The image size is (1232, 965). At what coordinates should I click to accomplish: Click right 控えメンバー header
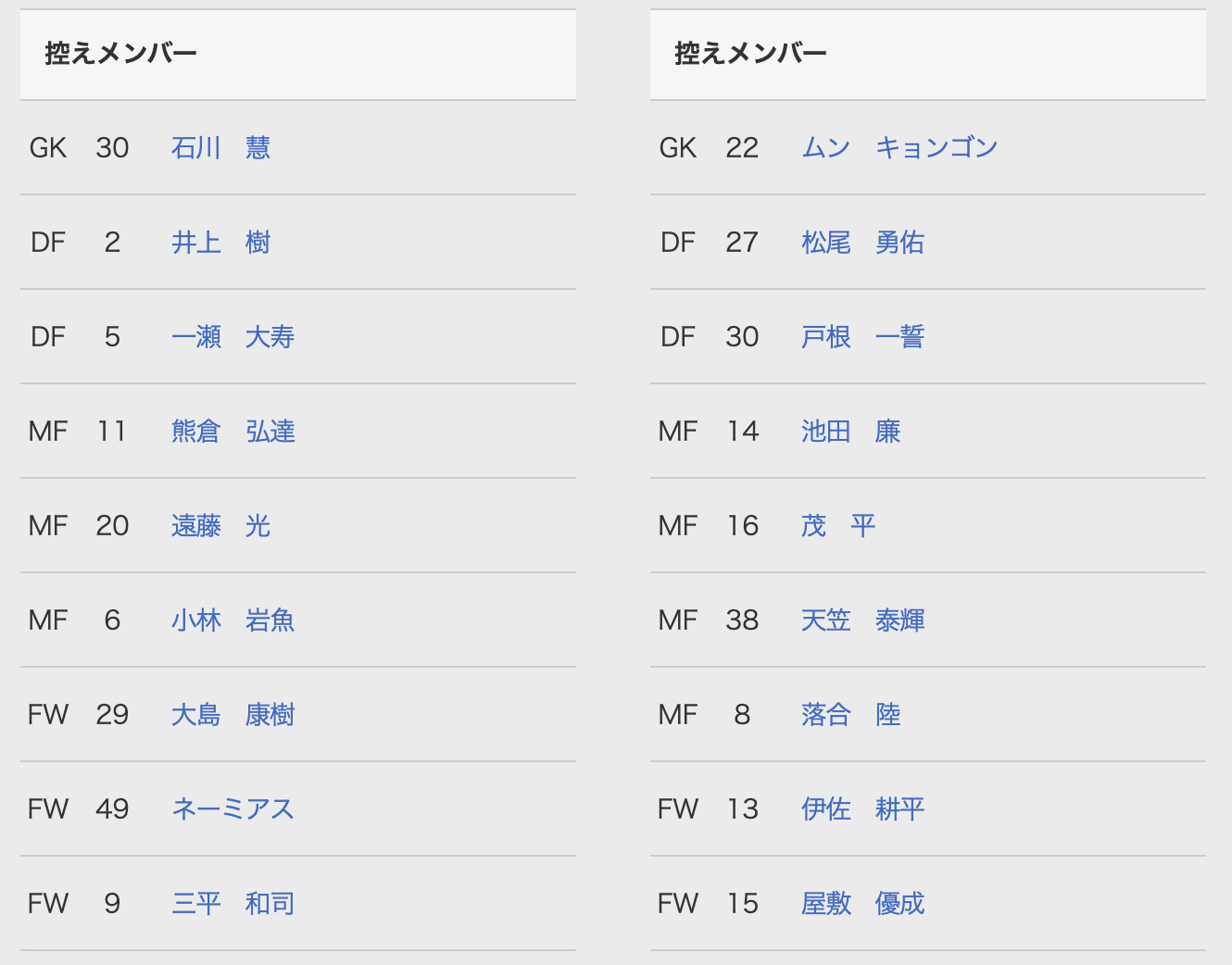point(750,54)
